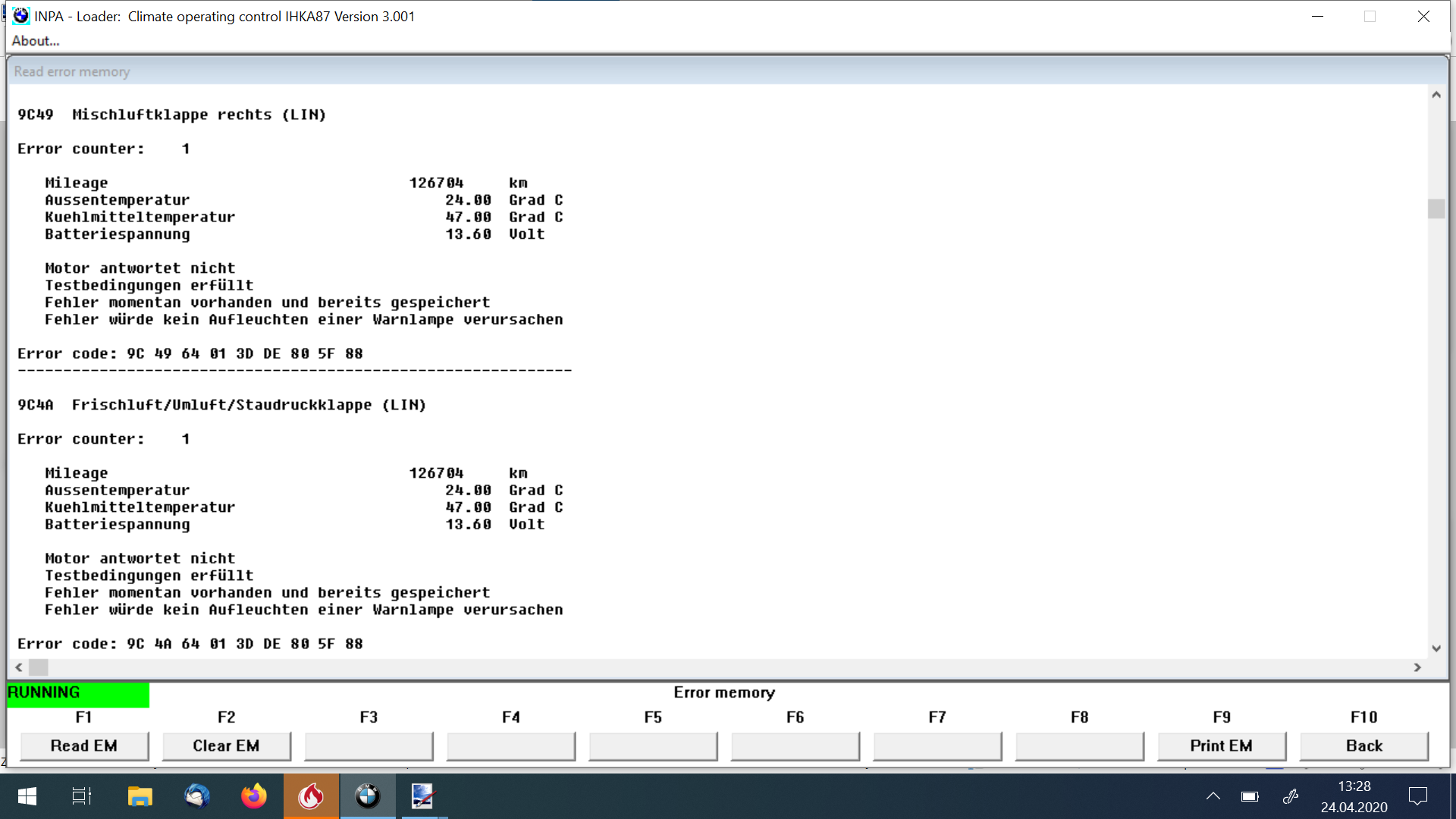1456x819 pixels.
Task: Click the '9C49 Mischluftklappe rechts (LIN)' line
Action: click(172, 115)
